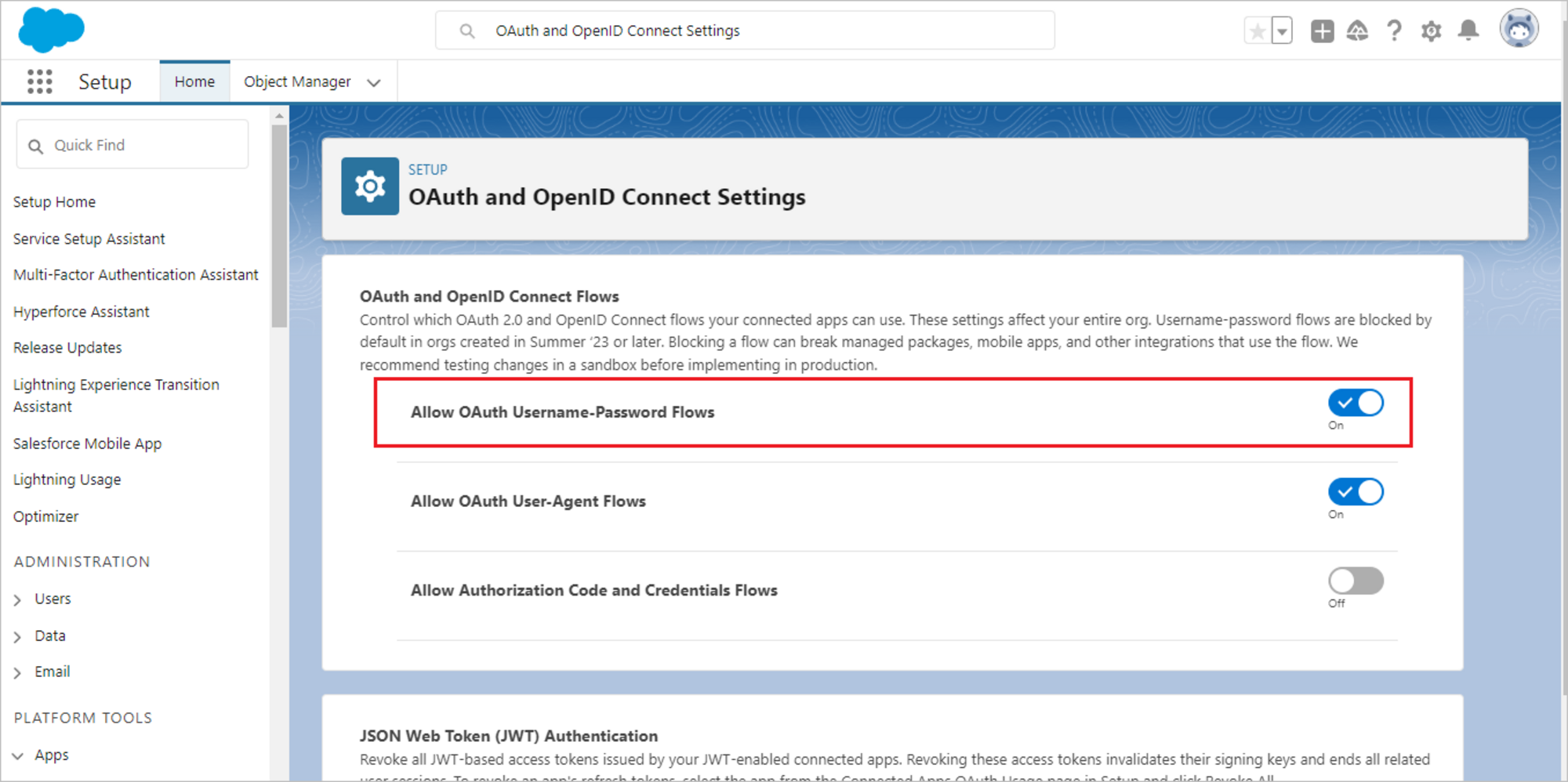Click the Allow OAuth User-Agent Flows label
The height and width of the screenshot is (782, 1568).
pyautogui.click(x=528, y=501)
